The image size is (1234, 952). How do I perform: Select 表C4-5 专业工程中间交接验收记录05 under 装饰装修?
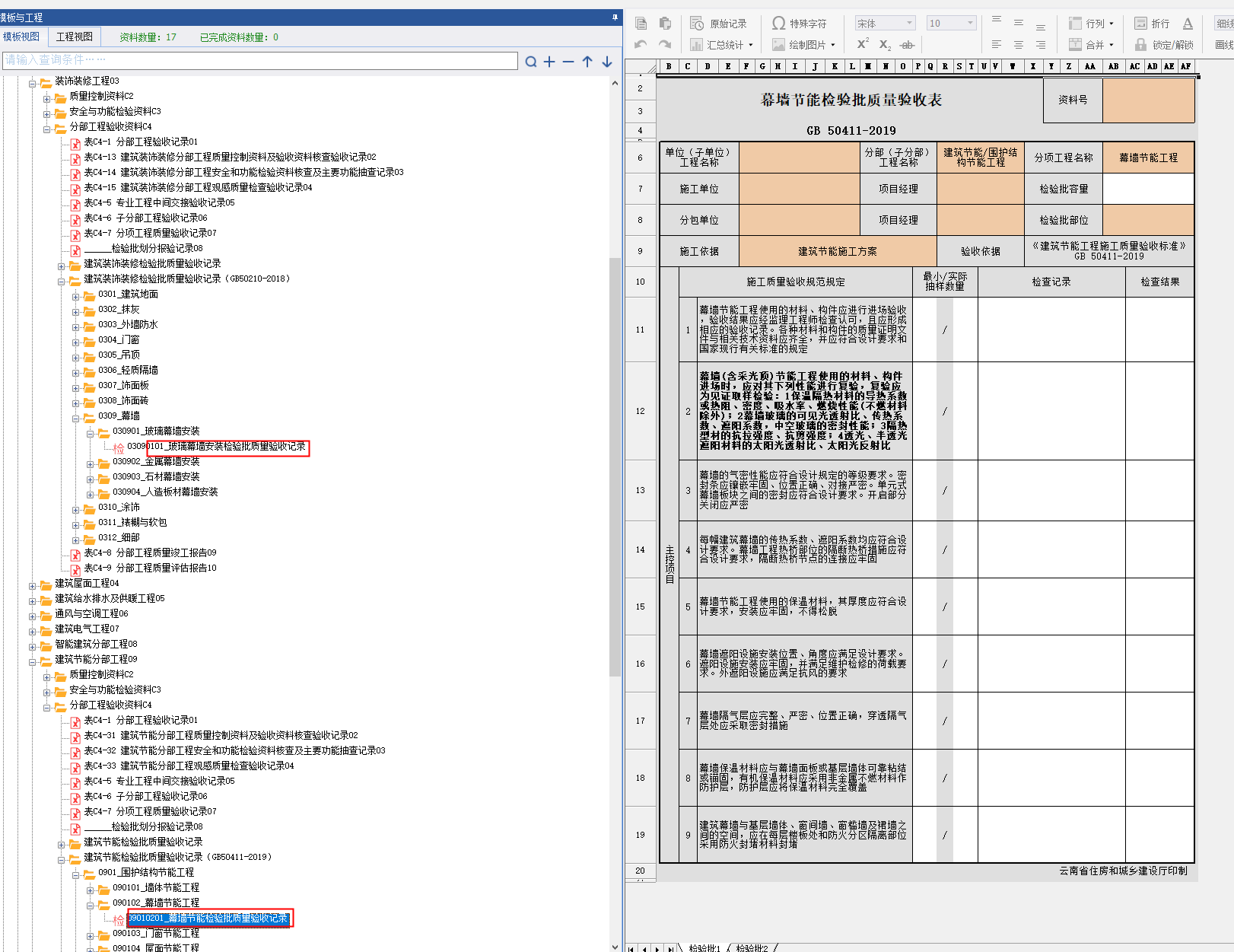159,202
